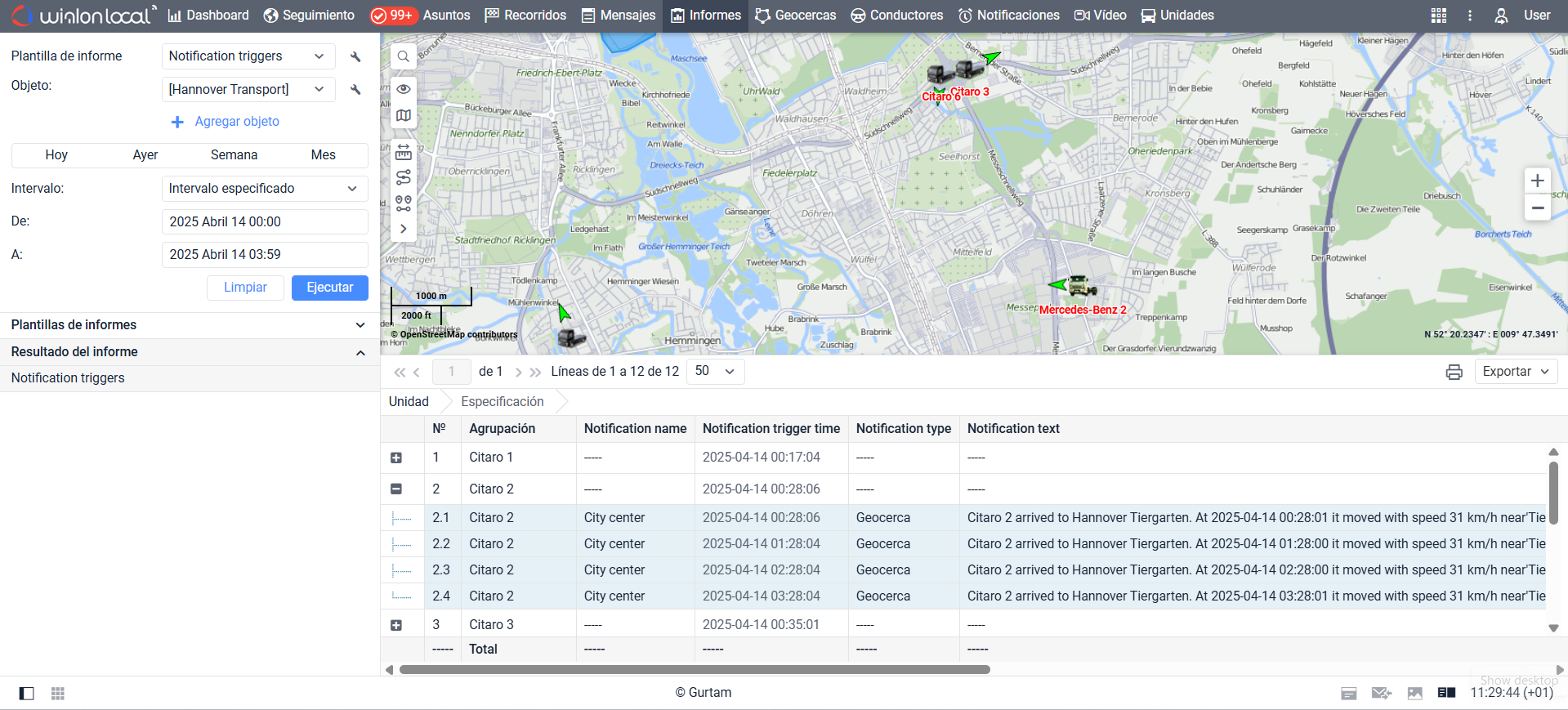This screenshot has width=1568, height=710.
Task: Open the apps grid icon in top bar
Action: tap(1438, 16)
